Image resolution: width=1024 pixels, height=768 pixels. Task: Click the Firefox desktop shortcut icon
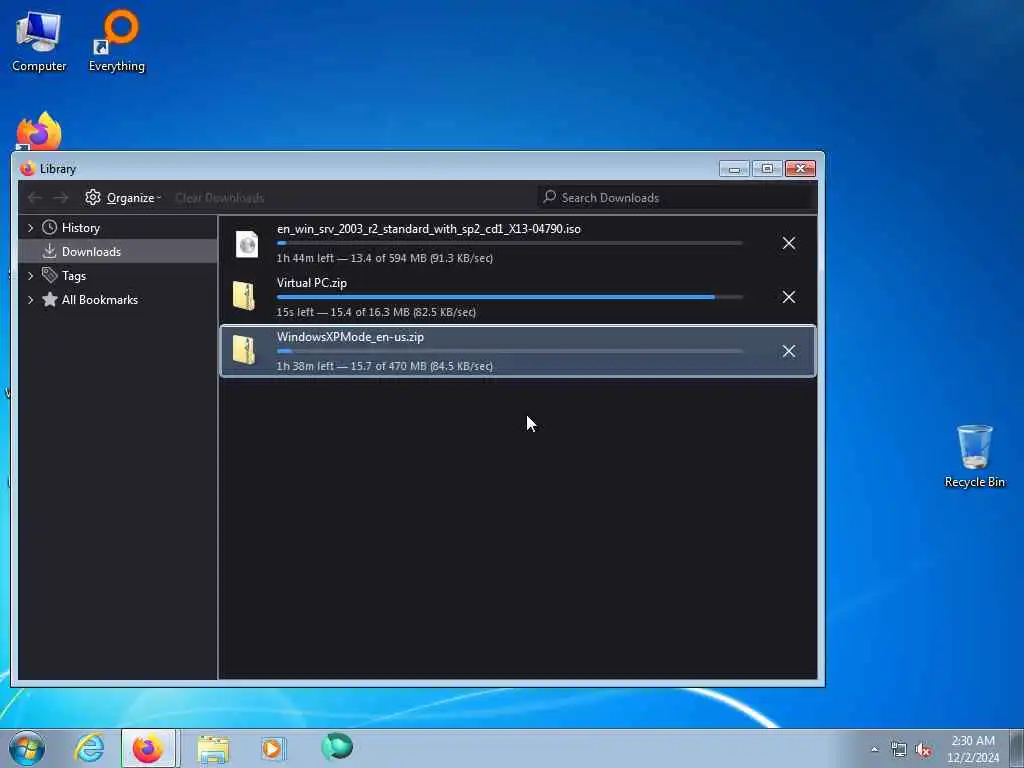[39, 132]
